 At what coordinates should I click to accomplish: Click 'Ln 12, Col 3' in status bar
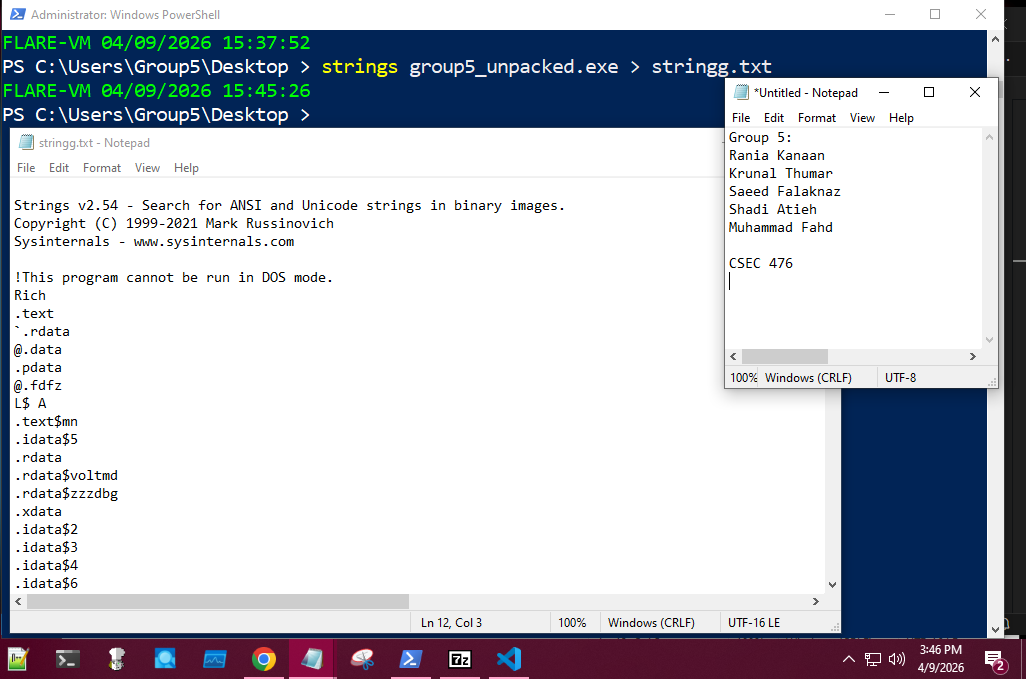451,623
